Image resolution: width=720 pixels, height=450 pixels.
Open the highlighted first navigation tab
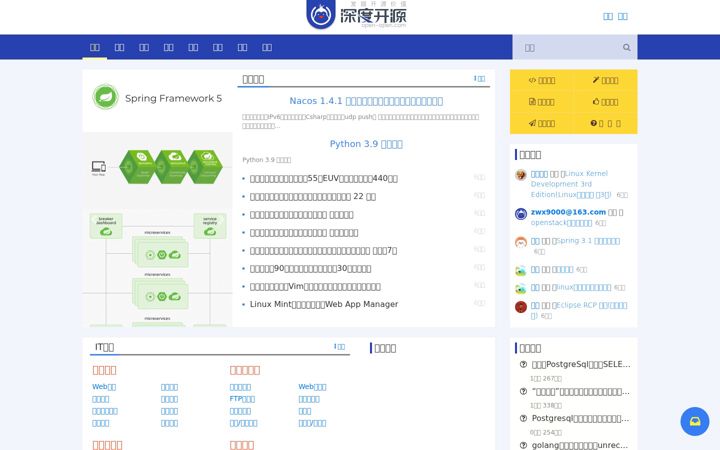click(95, 47)
